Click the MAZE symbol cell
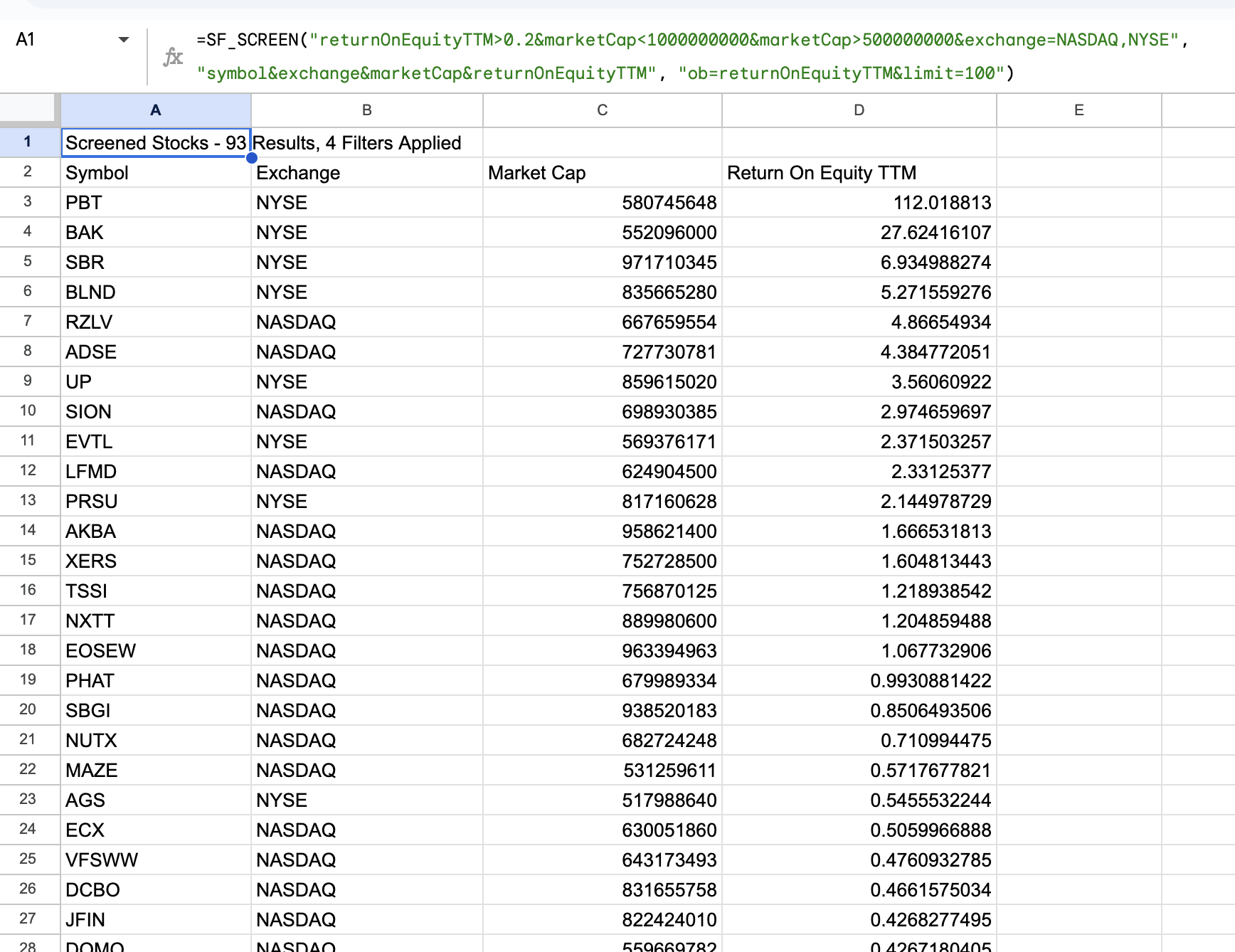Image resolution: width=1235 pixels, height=952 pixels. click(x=156, y=771)
